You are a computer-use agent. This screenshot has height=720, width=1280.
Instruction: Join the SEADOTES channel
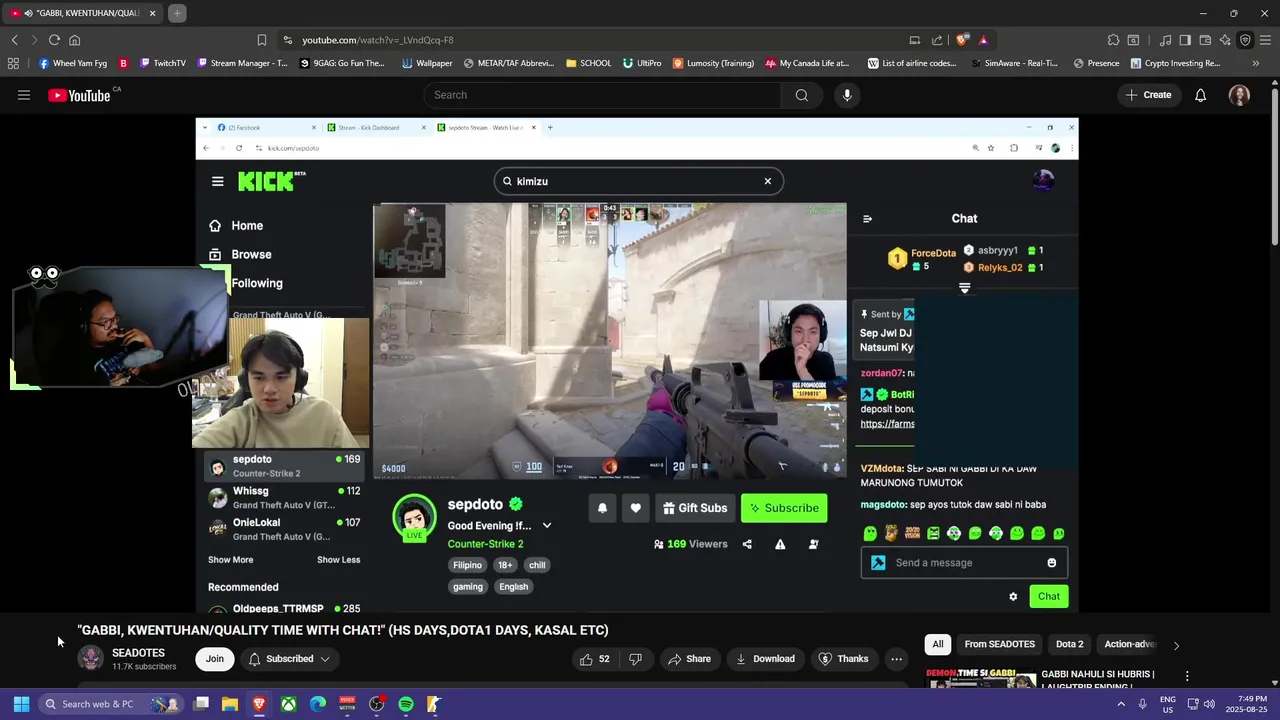click(x=215, y=659)
